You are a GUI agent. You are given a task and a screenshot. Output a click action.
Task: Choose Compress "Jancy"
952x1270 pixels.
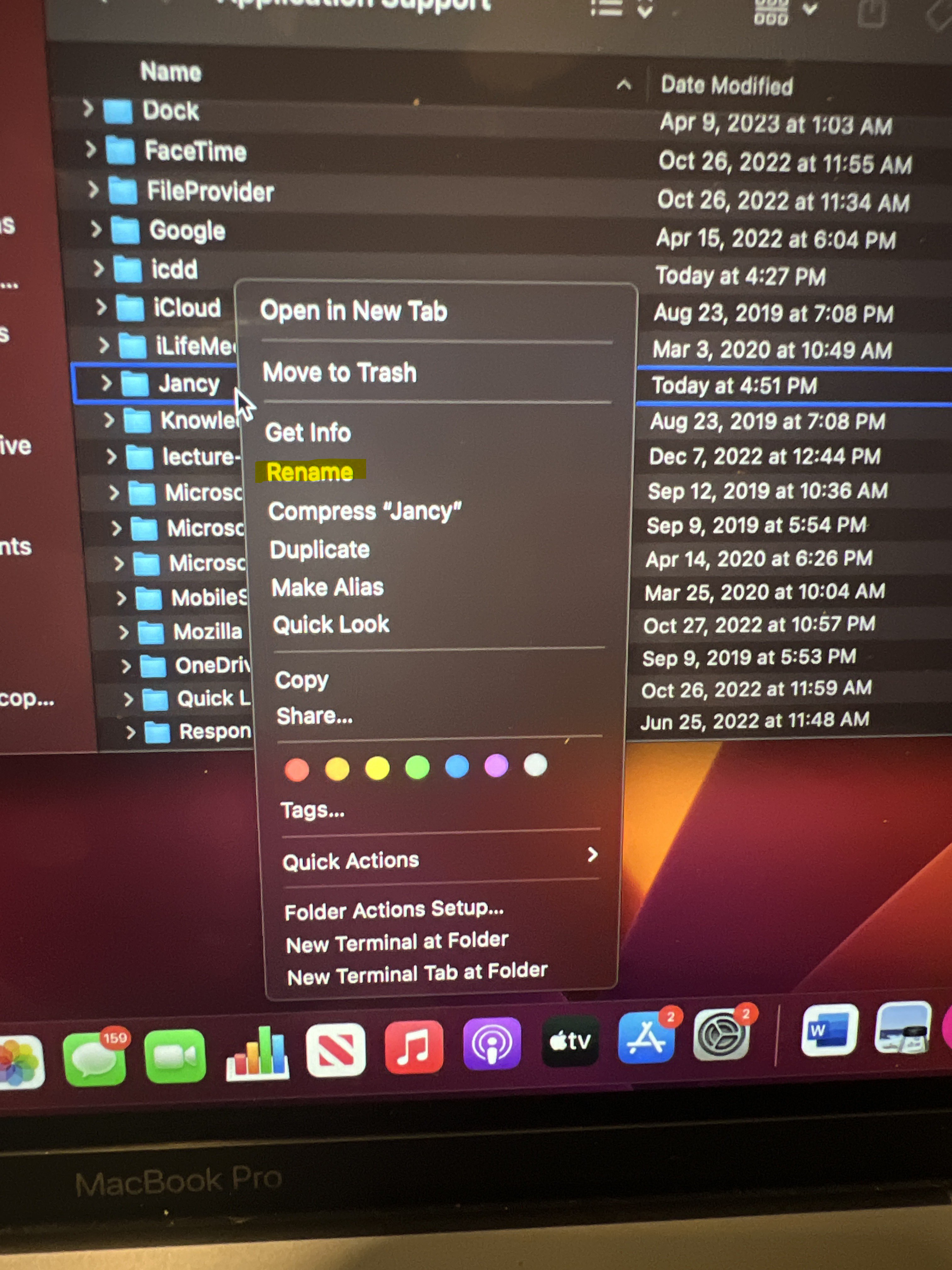pos(365,511)
